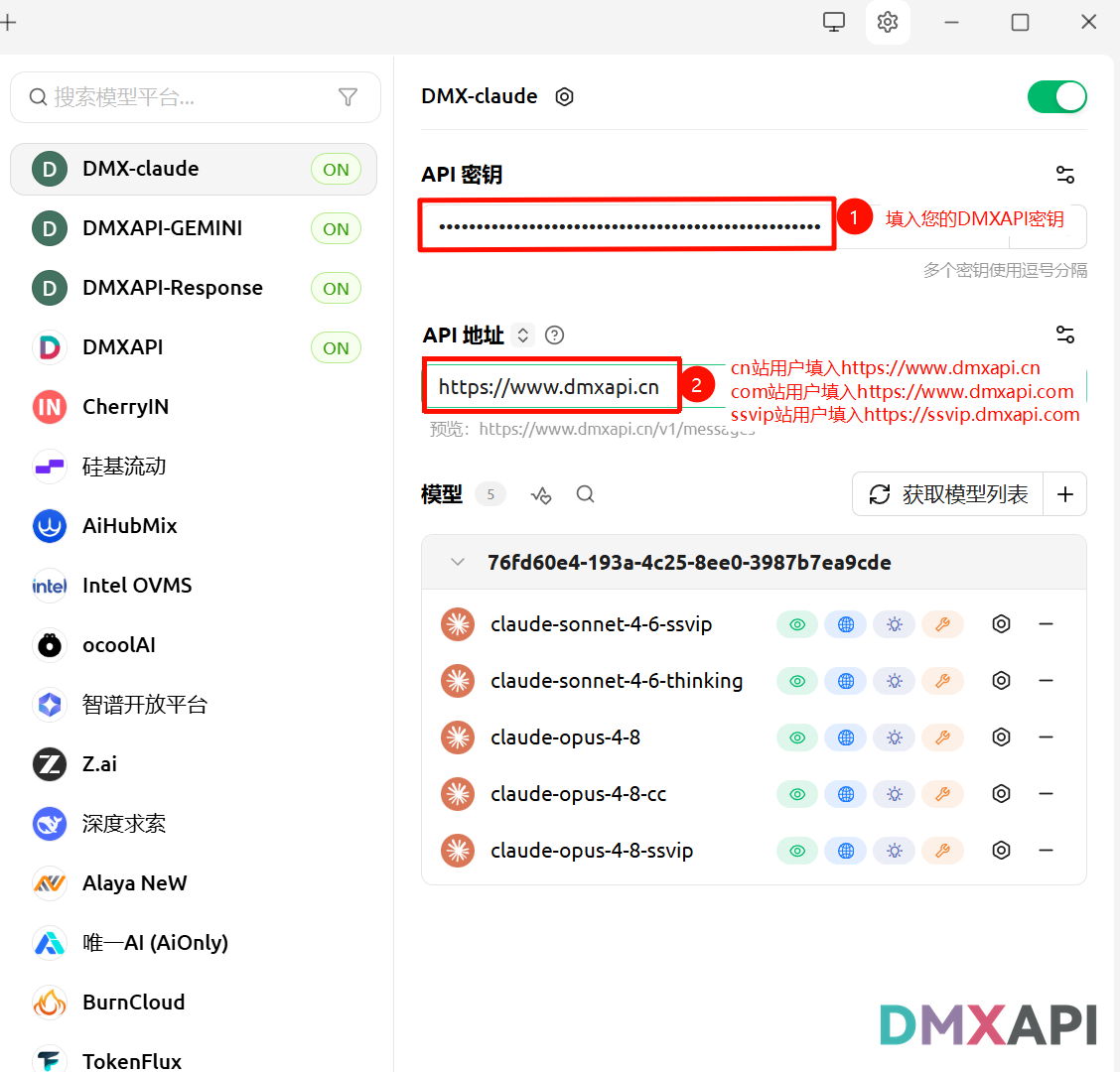The image size is (1120, 1072).
Task: Run model health check icon
Action: pyautogui.click(x=541, y=494)
